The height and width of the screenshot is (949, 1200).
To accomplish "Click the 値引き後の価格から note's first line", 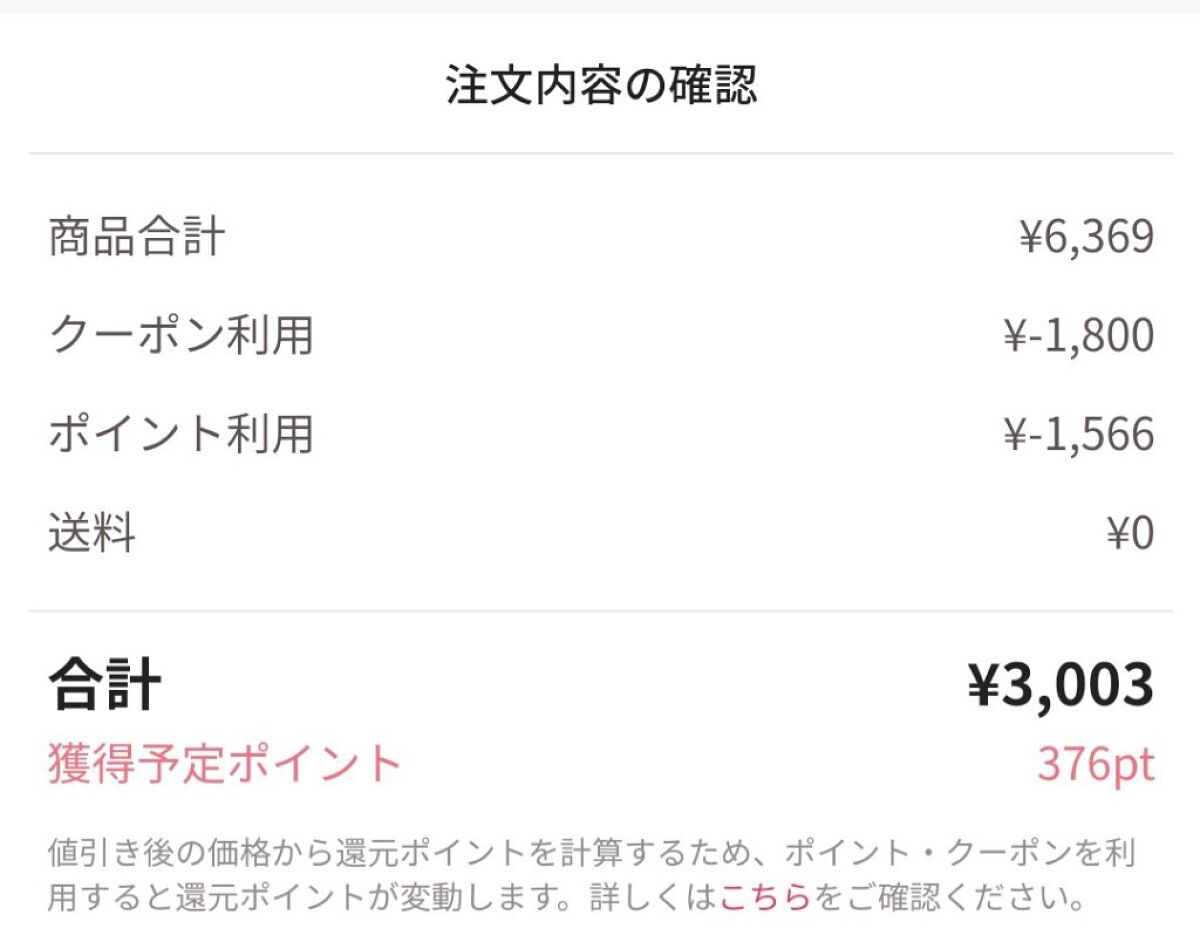I will [400, 853].
